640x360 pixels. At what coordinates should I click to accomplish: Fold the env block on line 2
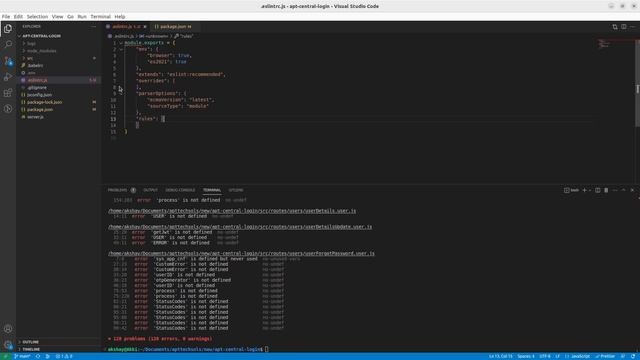click(x=121, y=49)
